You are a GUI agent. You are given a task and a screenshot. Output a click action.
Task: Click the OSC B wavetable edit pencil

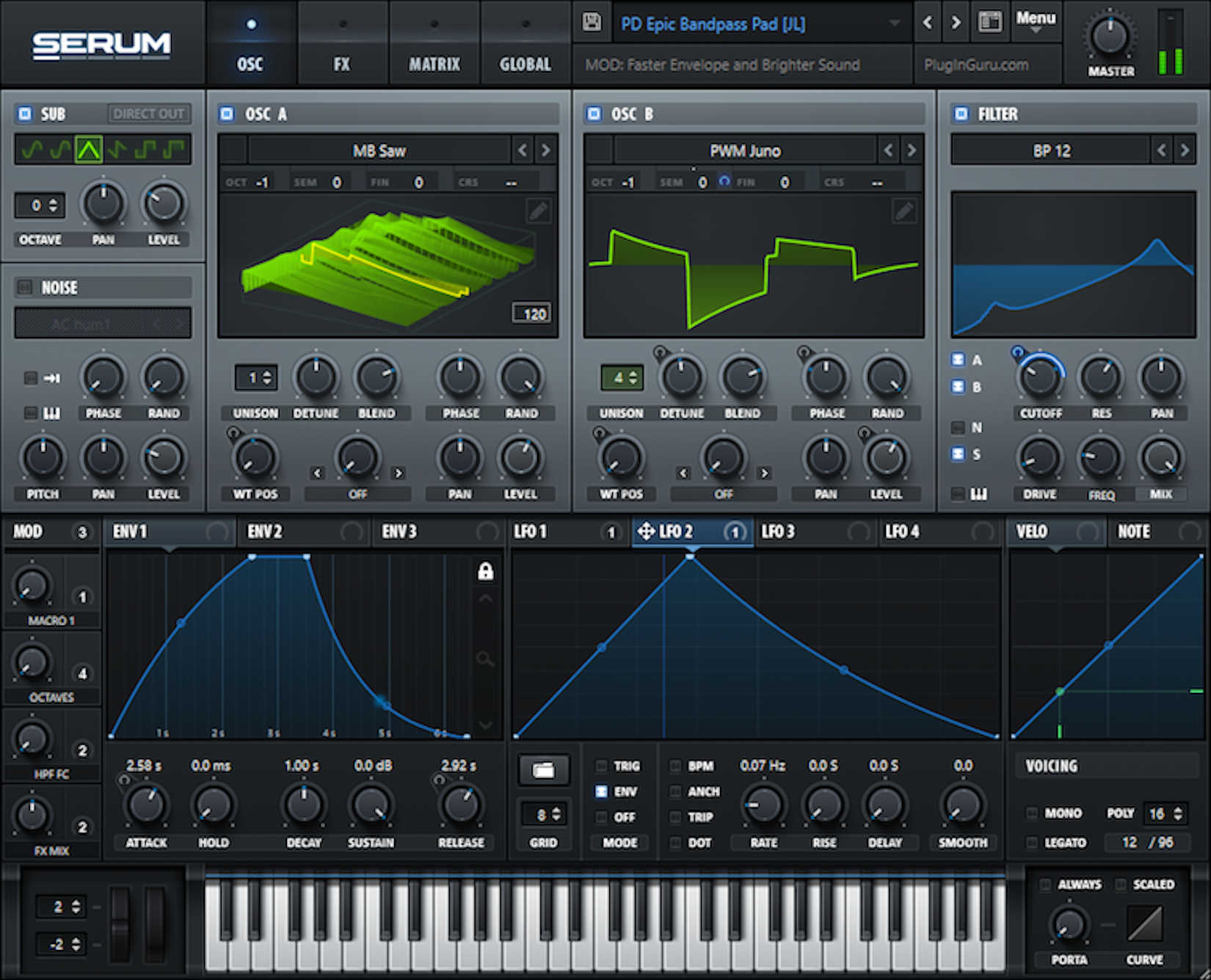pos(904,211)
